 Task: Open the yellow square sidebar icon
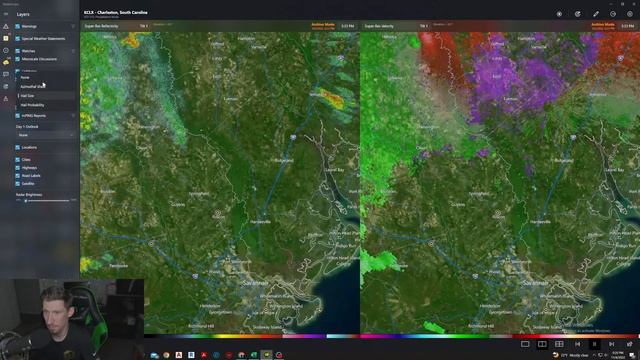[6, 38]
